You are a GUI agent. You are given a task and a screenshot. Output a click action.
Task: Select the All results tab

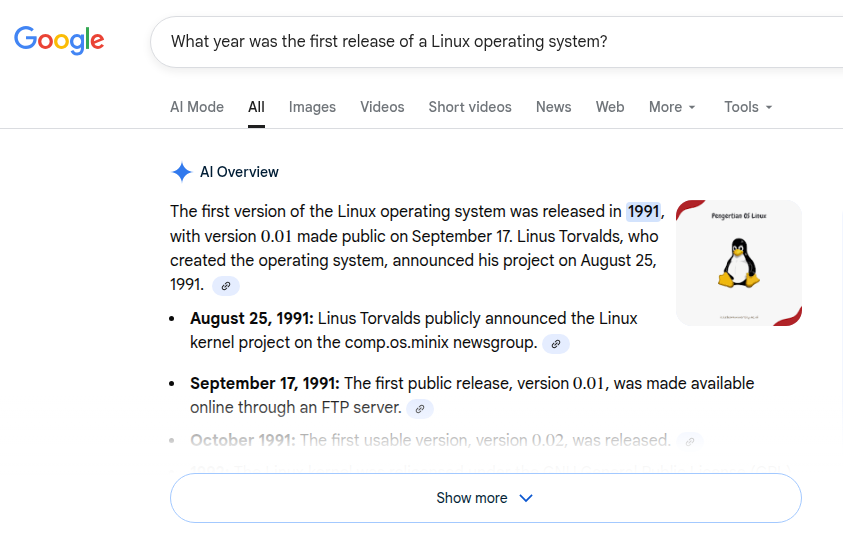point(256,107)
